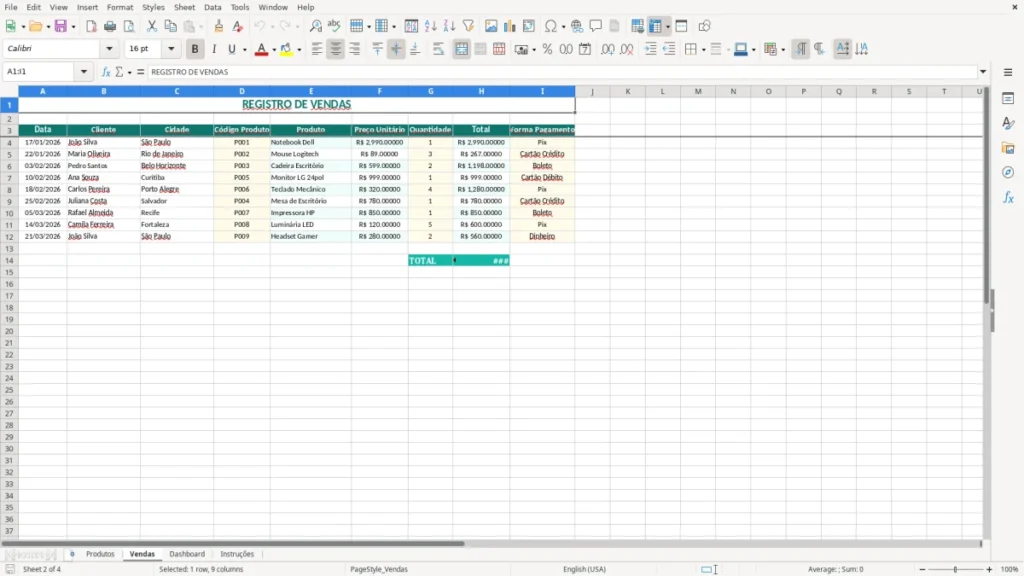Select the Instruções sheet tab
Screen dimensions: 1024x576
tap(237, 554)
